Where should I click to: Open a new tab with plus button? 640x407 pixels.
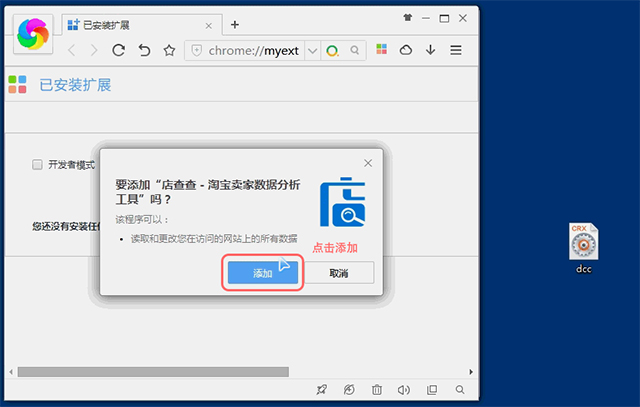(235, 25)
